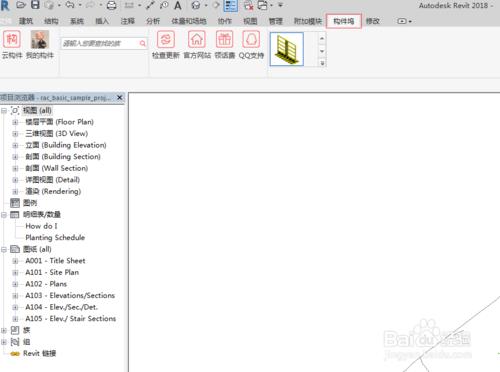Open the Switch Windows dropdown arrow
This screenshot has width=500, height=372.
coord(271,5)
